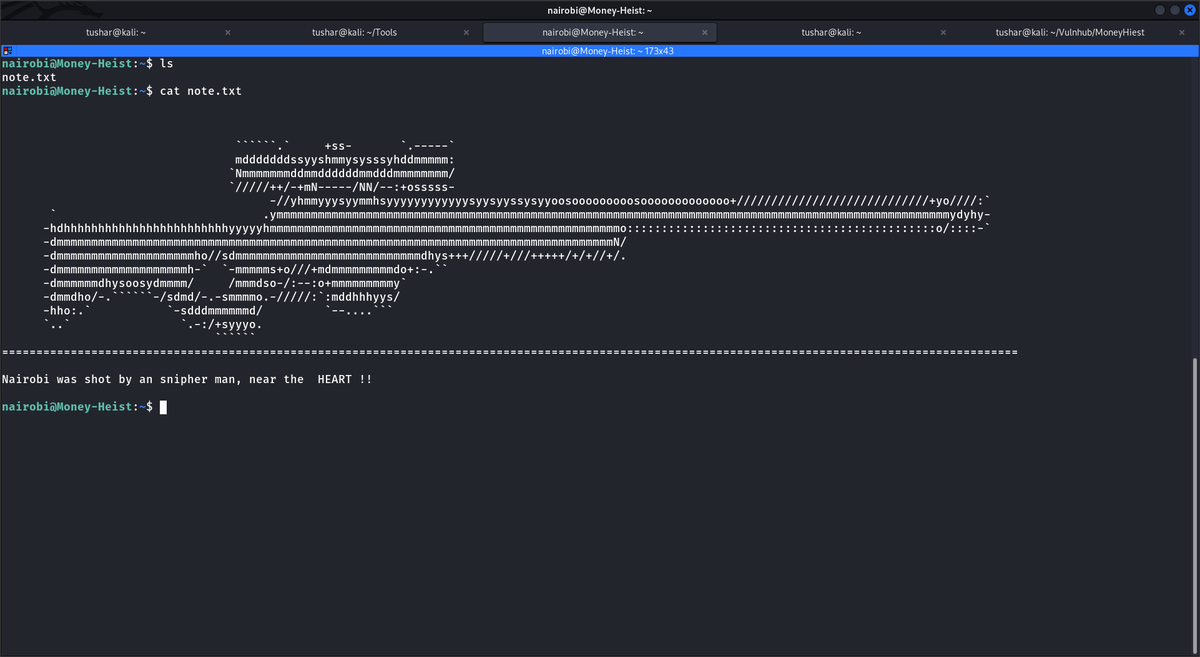Viewport: 1200px width, 657px height.
Task: Click the note.txt filename listed by ls
Action: 29,77
